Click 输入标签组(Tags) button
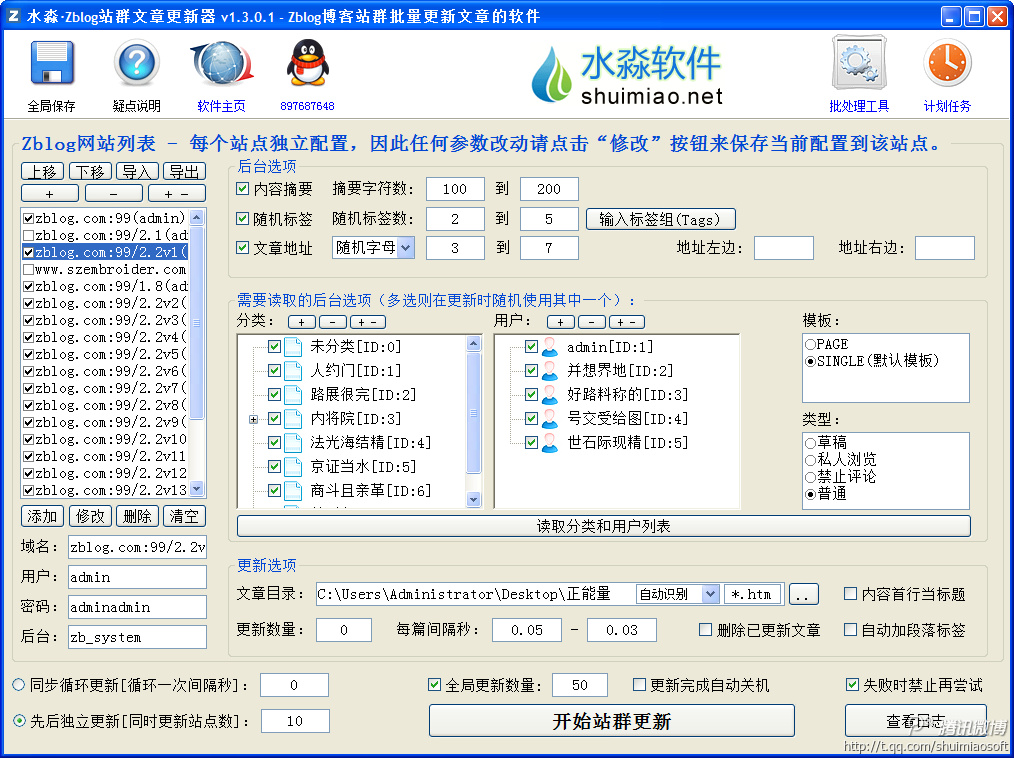This screenshot has width=1014, height=758. tap(661, 219)
